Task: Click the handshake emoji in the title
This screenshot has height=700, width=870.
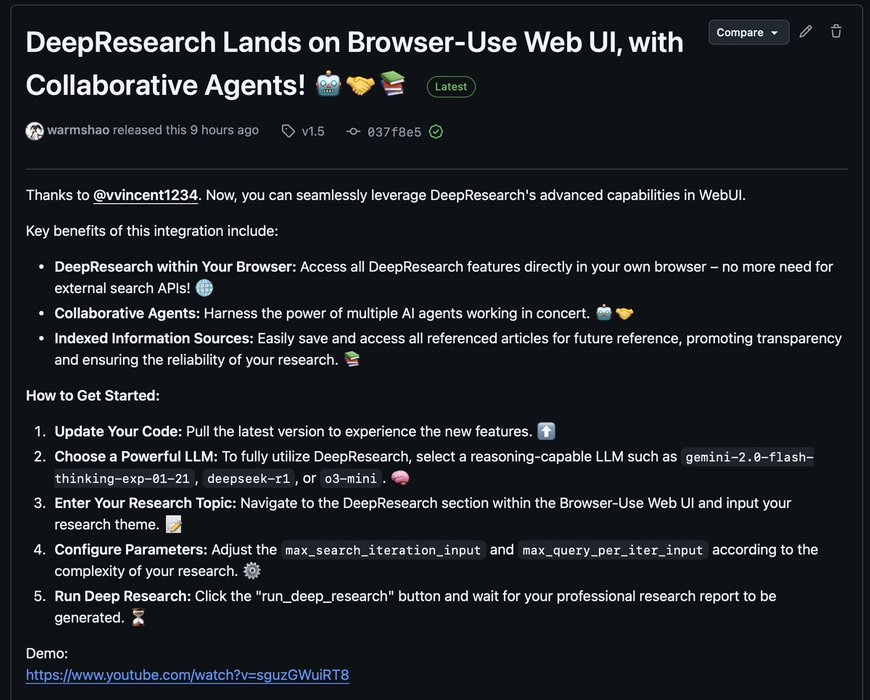Action: [x=360, y=84]
